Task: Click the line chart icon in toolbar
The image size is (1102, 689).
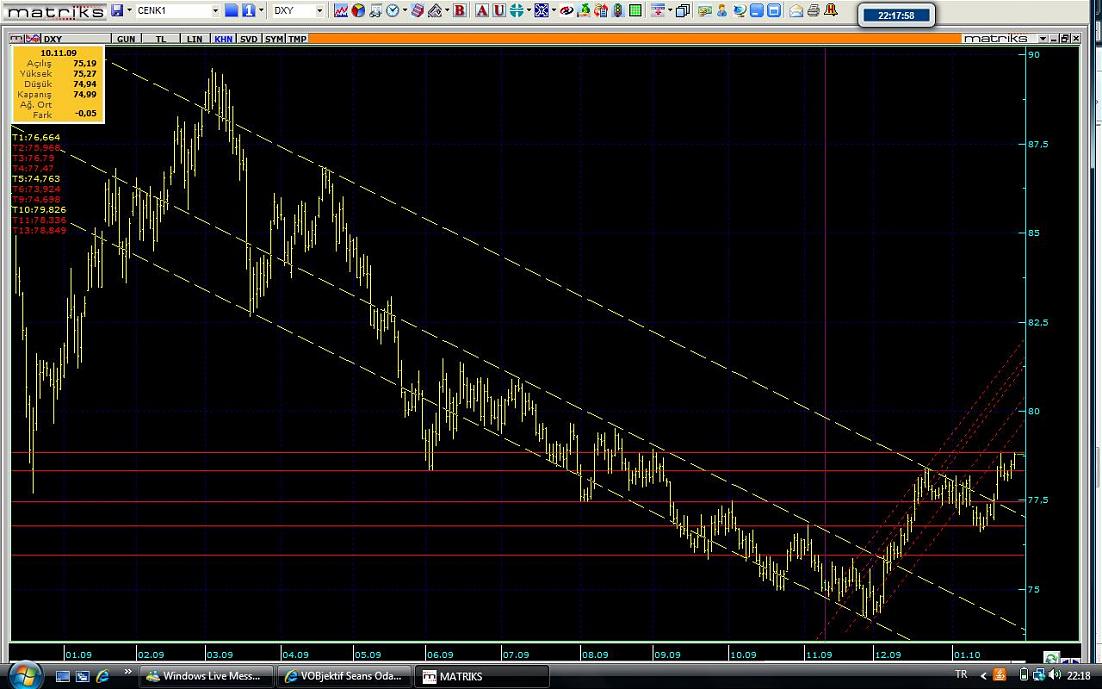Action: pyautogui.click(x=341, y=11)
